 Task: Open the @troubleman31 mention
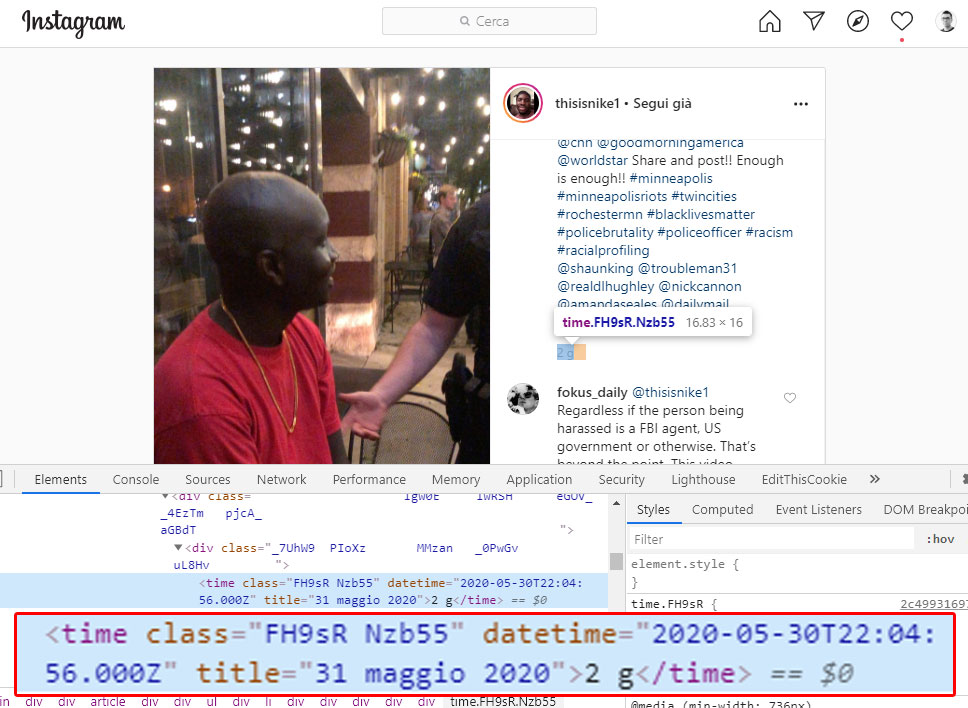click(x=687, y=269)
